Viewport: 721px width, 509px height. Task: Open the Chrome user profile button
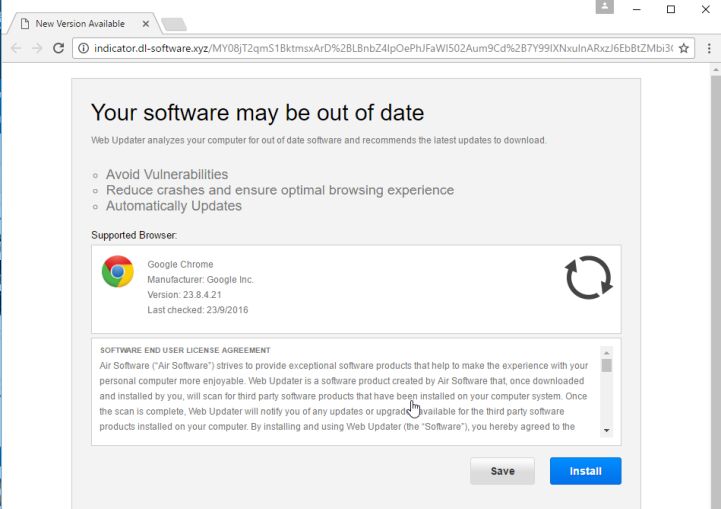[604, 8]
